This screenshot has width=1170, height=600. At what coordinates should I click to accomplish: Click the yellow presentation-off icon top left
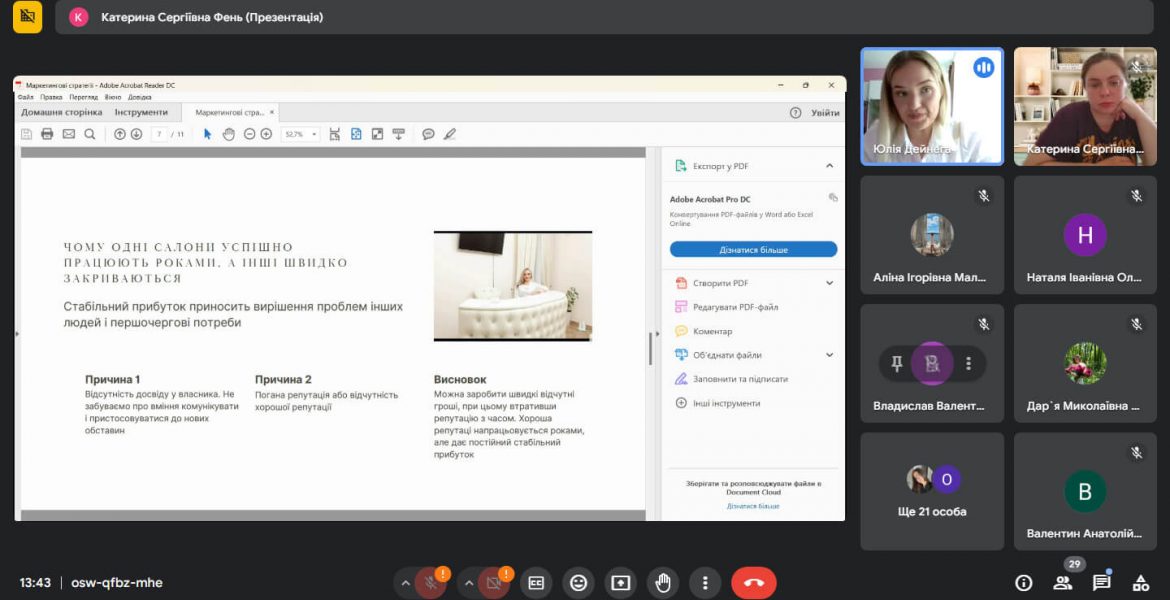tap(28, 16)
